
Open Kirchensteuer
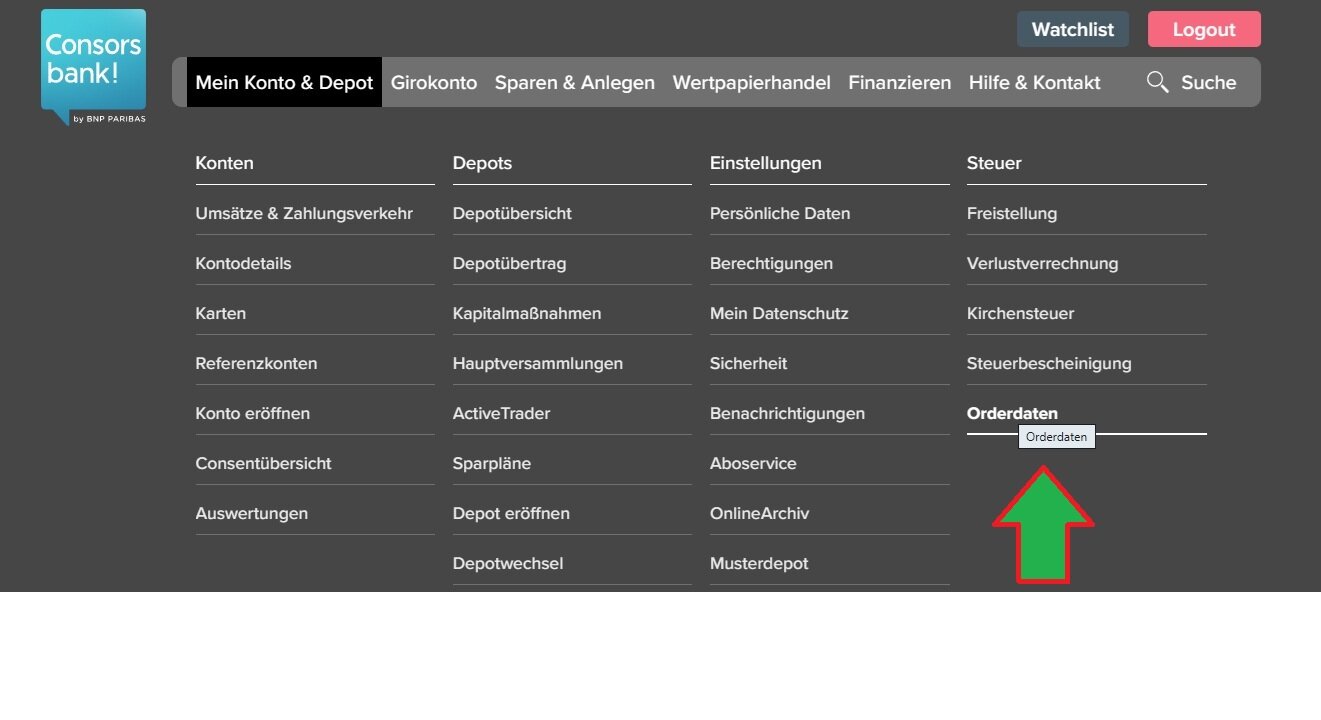[1020, 313]
